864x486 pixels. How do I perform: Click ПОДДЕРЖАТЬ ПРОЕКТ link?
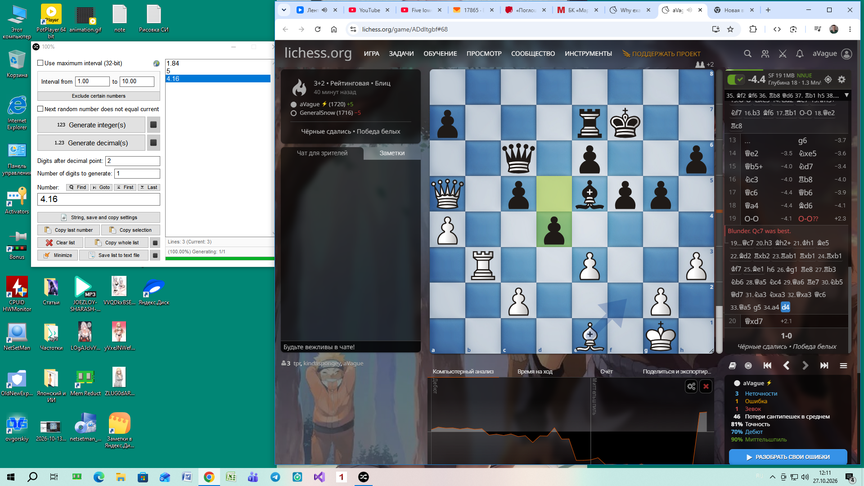661,53
